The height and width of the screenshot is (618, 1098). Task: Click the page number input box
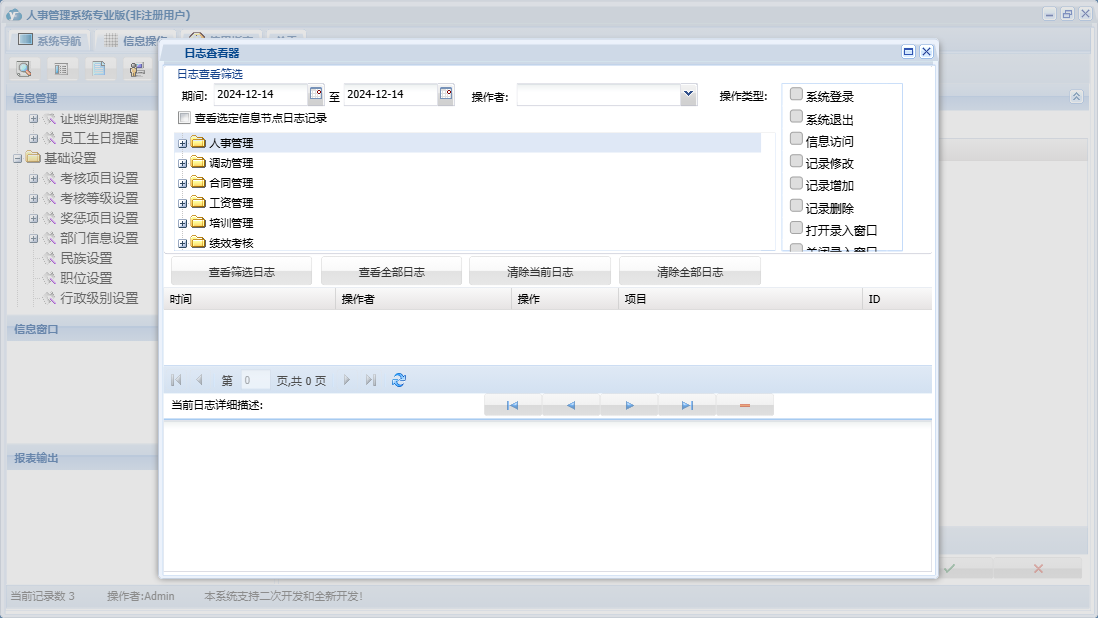tap(255, 380)
